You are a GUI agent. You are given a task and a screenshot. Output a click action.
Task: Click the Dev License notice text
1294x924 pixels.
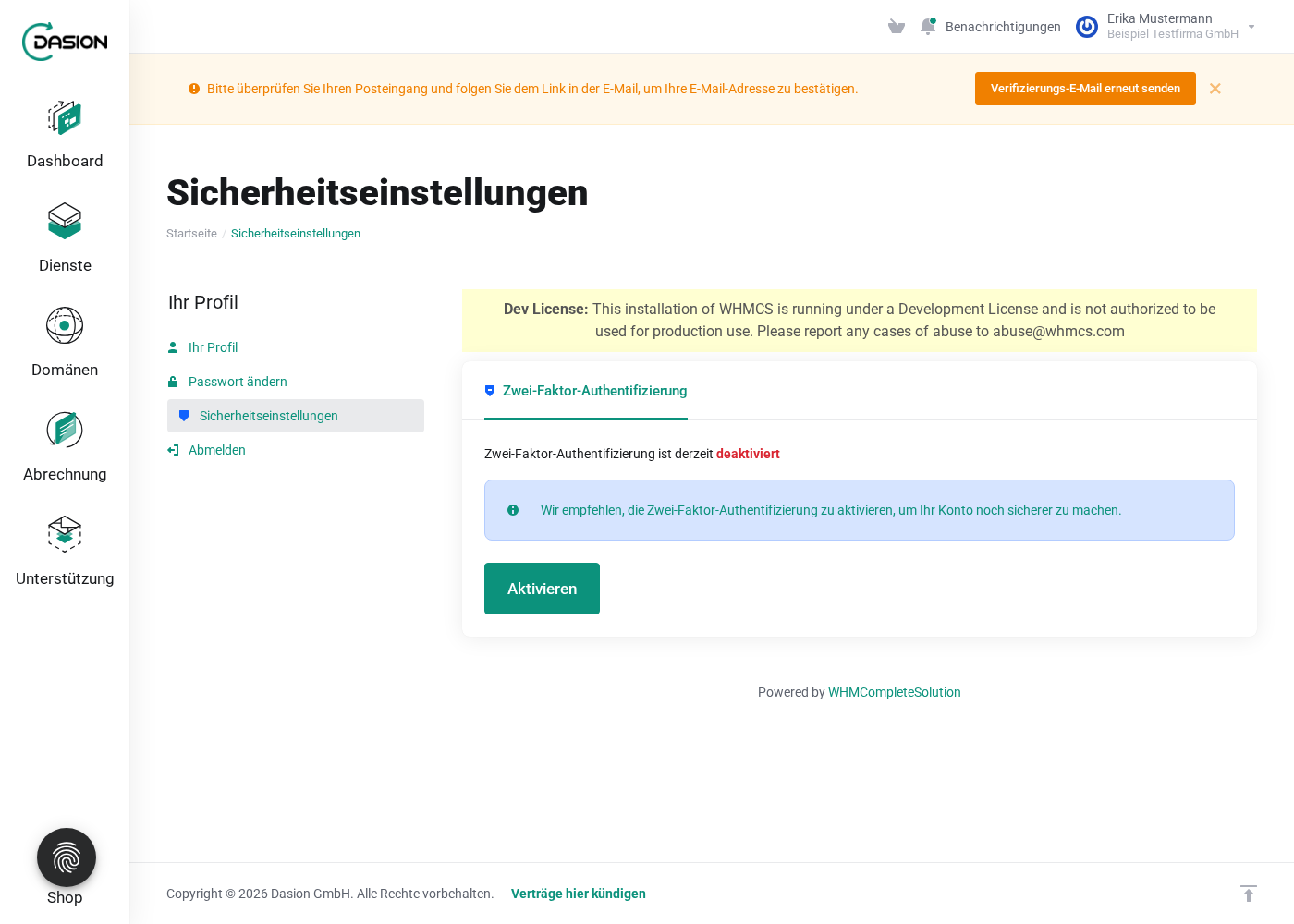(860, 321)
